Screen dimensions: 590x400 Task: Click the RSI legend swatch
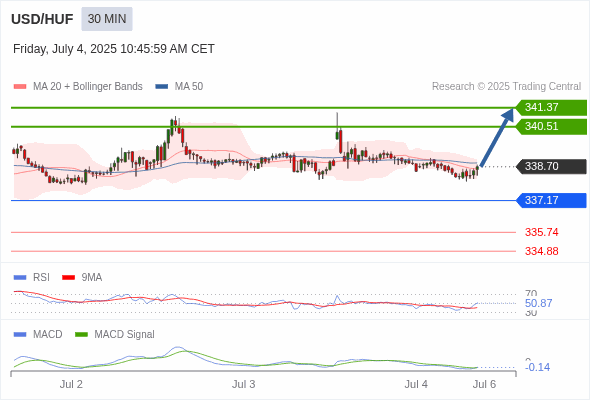tap(20, 278)
